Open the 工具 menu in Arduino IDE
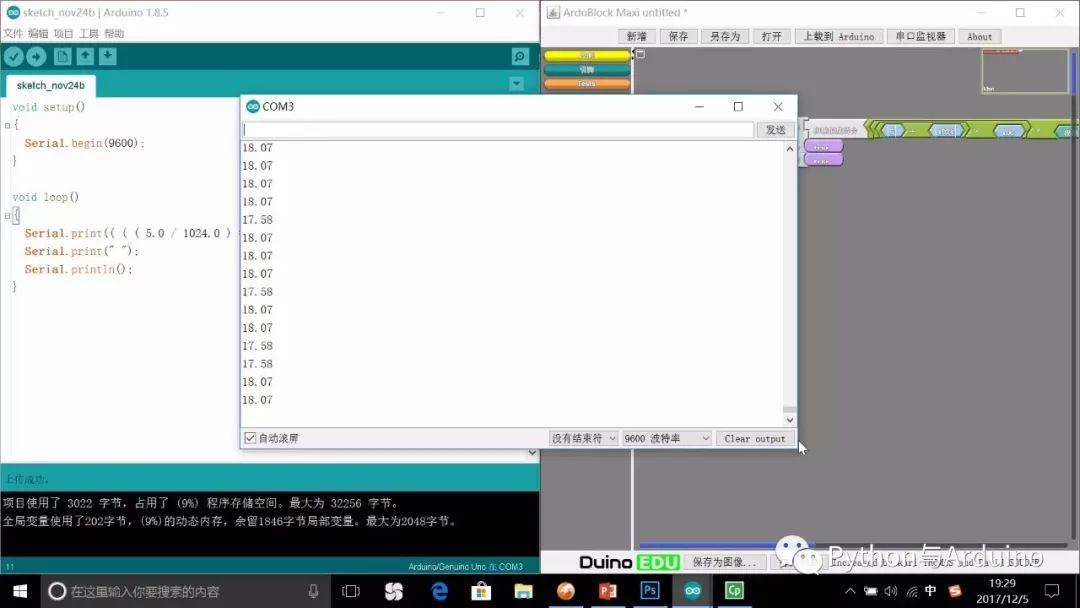Viewport: 1080px width, 608px height. pyautogui.click(x=89, y=33)
